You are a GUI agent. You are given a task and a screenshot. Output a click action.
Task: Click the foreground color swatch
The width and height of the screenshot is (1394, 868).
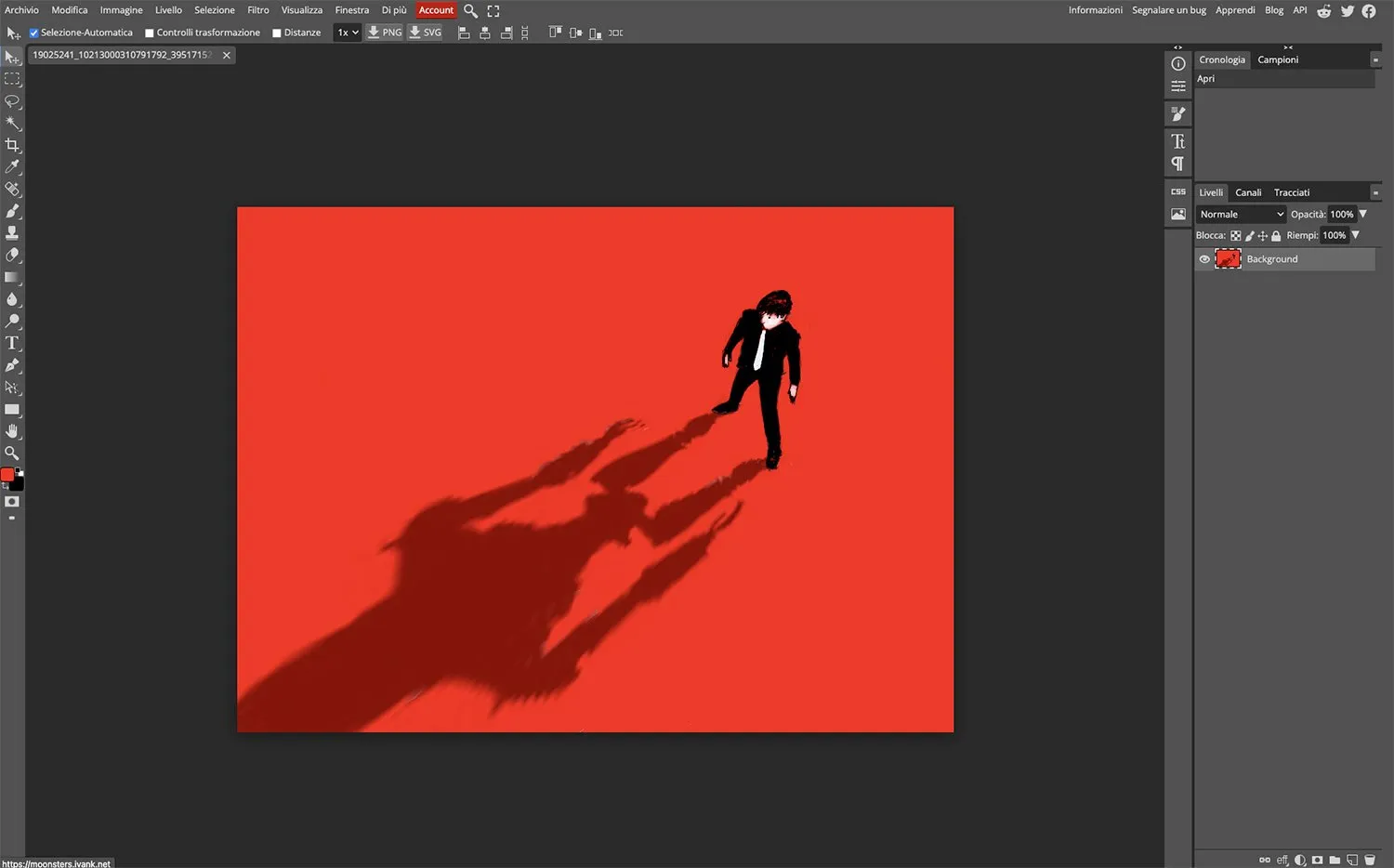[7, 474]
